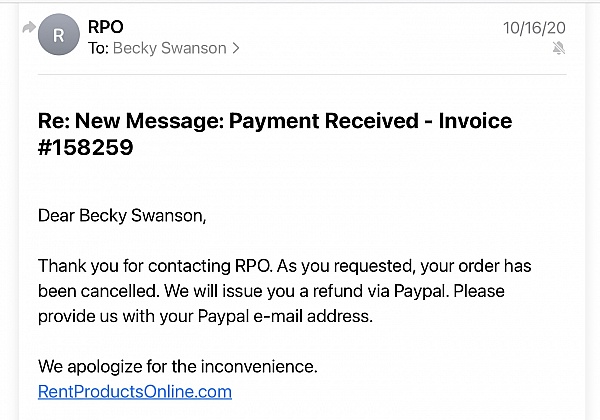The width and height of the screenshot is (600, 420).
Task: Click the email subject line heading
Action: click(x=275, y=134)
